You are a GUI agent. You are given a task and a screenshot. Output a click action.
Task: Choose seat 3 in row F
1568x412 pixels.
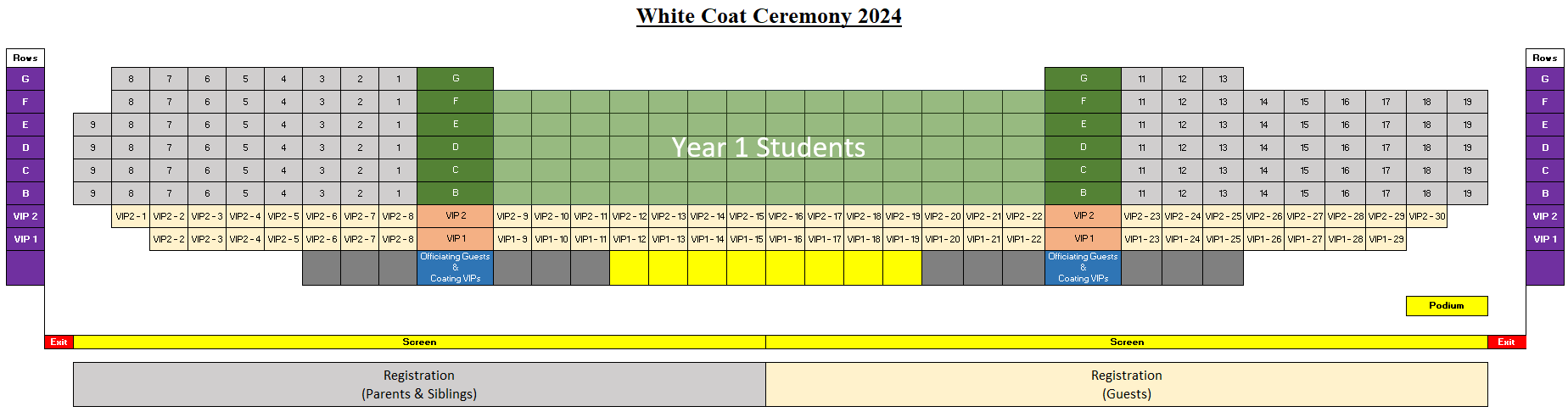[322, 102]
